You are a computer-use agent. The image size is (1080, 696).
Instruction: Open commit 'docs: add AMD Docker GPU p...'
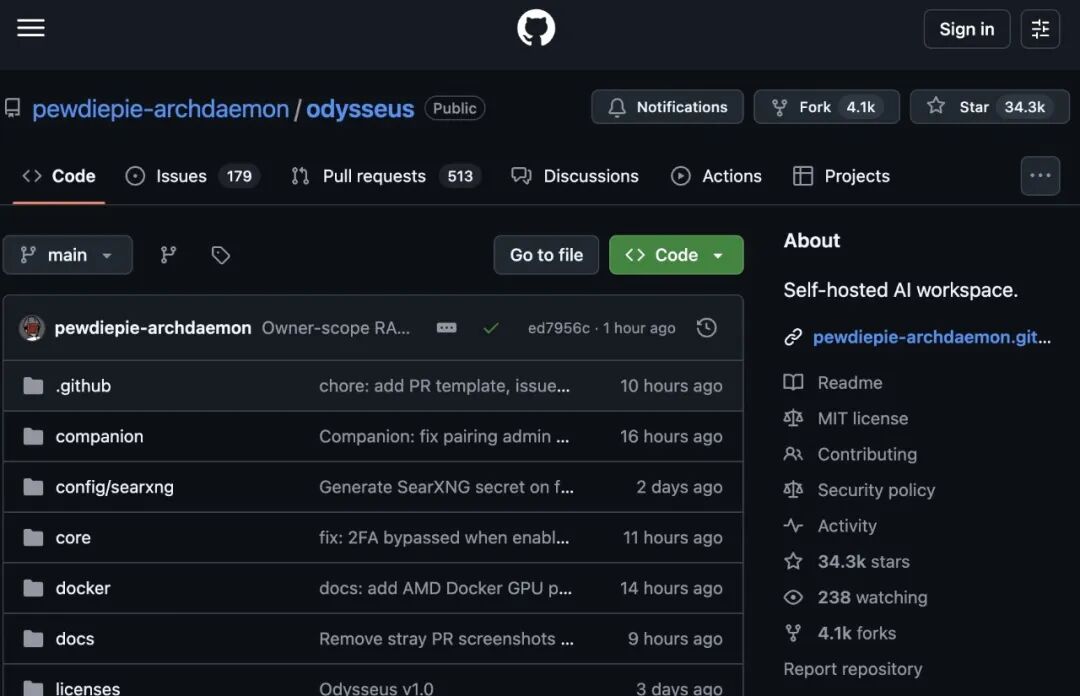point(445,588)
